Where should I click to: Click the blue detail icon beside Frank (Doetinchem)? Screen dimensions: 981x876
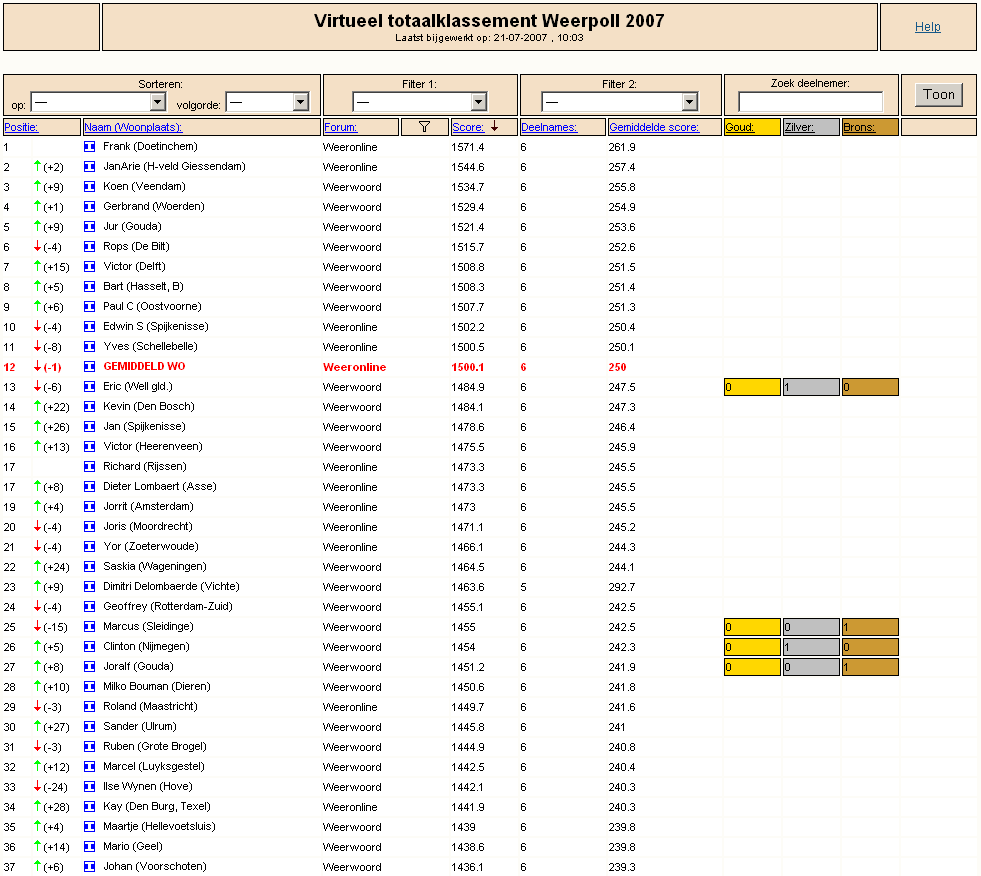(89, 146)
